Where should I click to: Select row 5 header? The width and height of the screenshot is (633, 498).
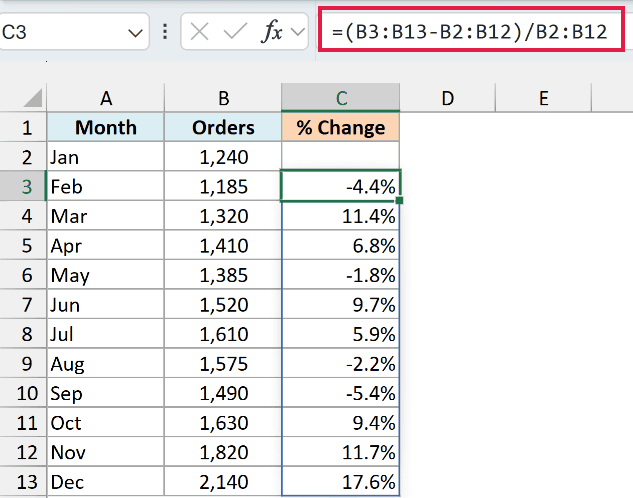[23, 245]
